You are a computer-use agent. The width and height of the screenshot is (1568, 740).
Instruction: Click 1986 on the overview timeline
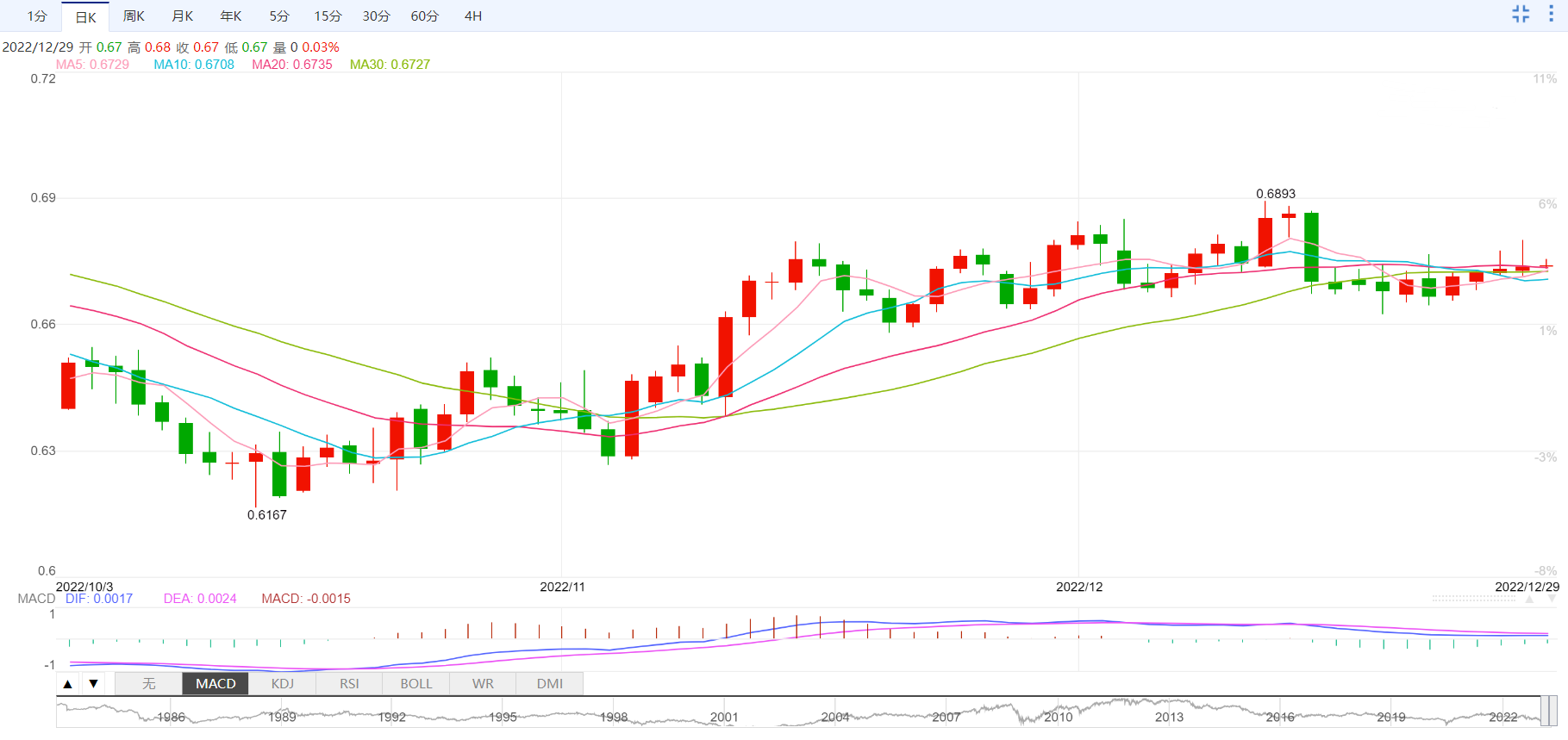tap(171, 717)
